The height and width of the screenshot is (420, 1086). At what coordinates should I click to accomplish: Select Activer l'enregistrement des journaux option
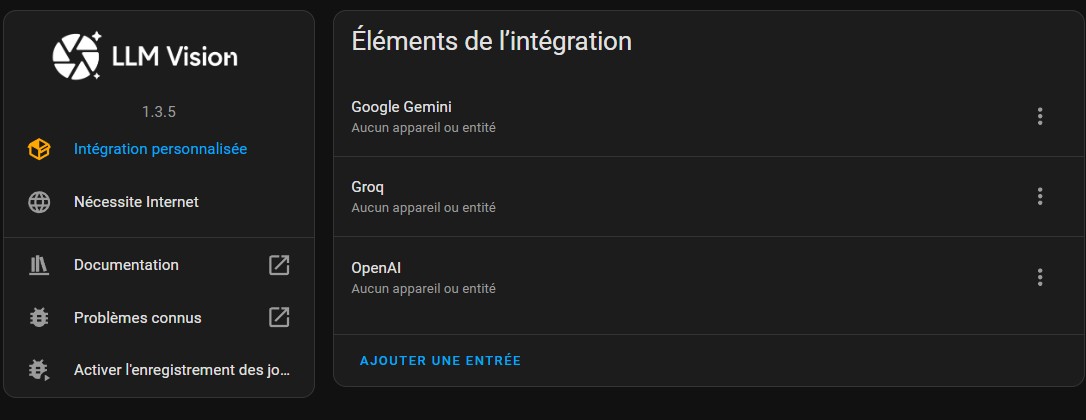[x=181, y=370]
